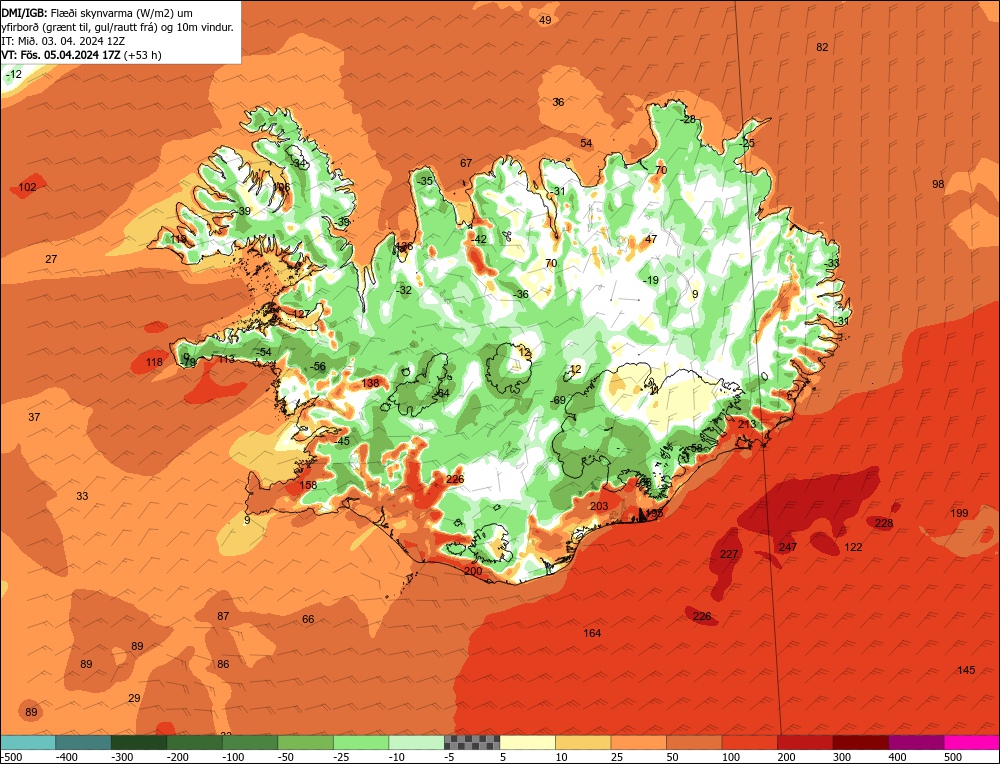Image resolution: width=1000 pixels, height=764 pixels.
Task: Click the flux value '118' on the map
Action: click(154, 362)
